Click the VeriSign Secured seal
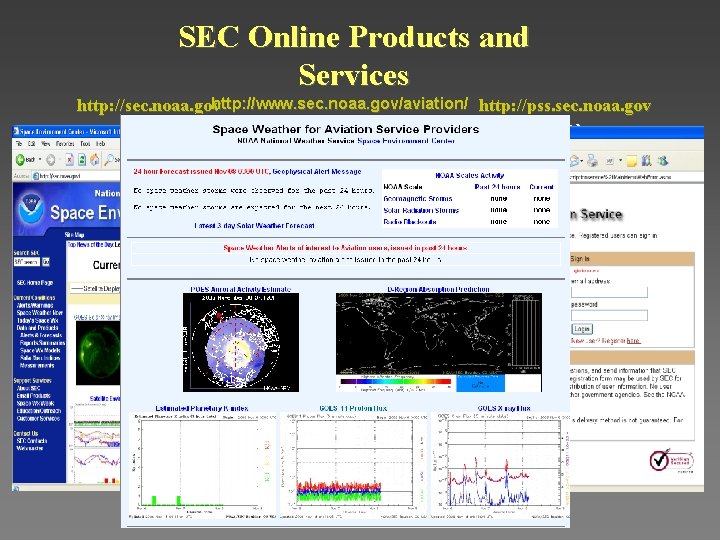Image resolution: width=720 pixels, height=540 pixels. coord(671,461)
